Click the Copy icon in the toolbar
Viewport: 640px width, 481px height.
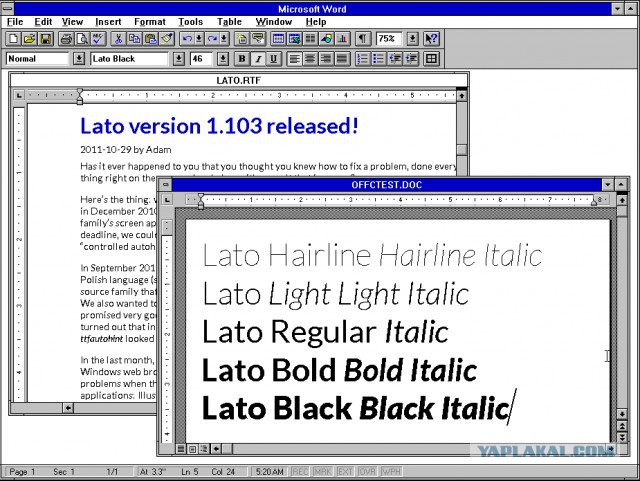tap(135, 39)
